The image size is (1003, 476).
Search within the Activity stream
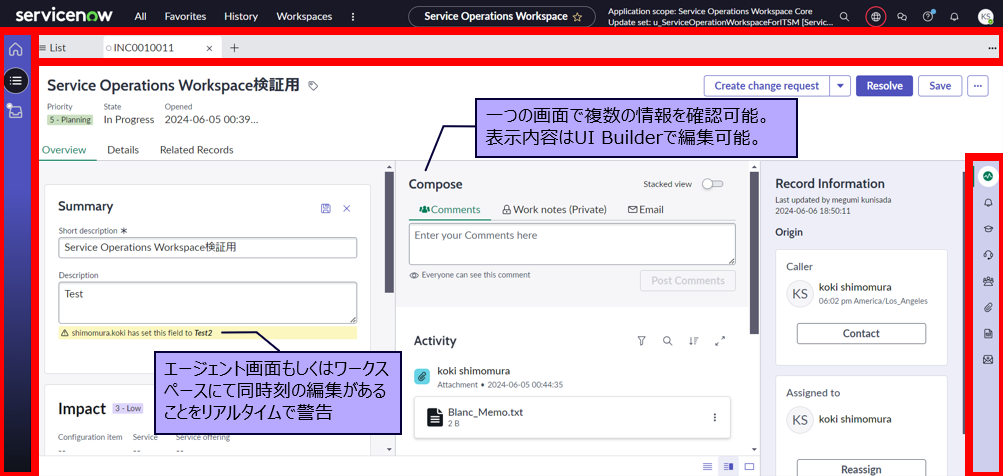pos(668,341)
